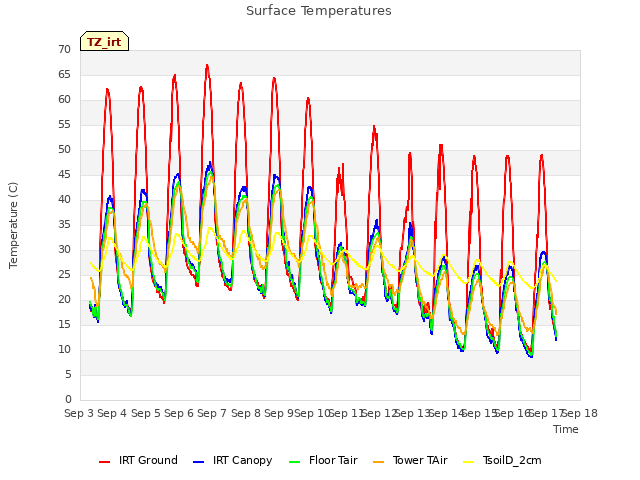
Task: Toggle TsoilD_2cm legend entry
Action: click(502, 460)
